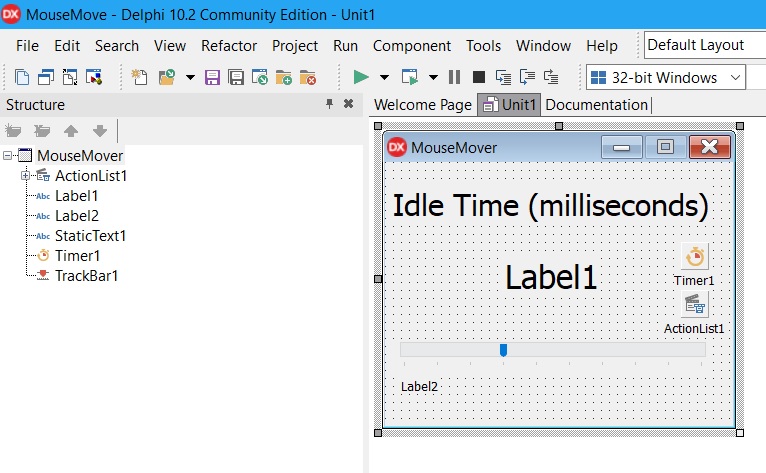Open the File menu

click(27, 46)
